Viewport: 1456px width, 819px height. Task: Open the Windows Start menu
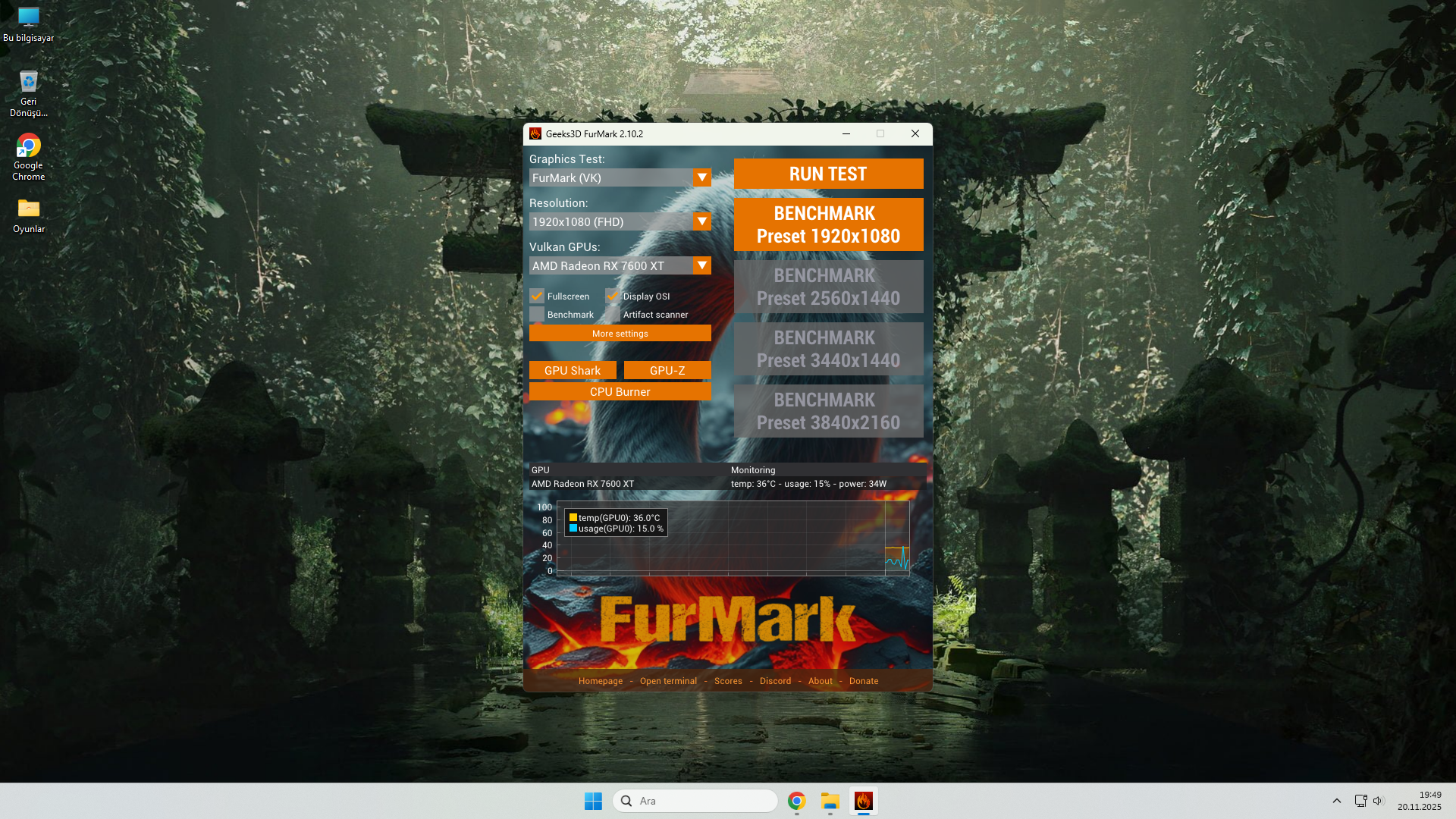(x=593, y=801)
